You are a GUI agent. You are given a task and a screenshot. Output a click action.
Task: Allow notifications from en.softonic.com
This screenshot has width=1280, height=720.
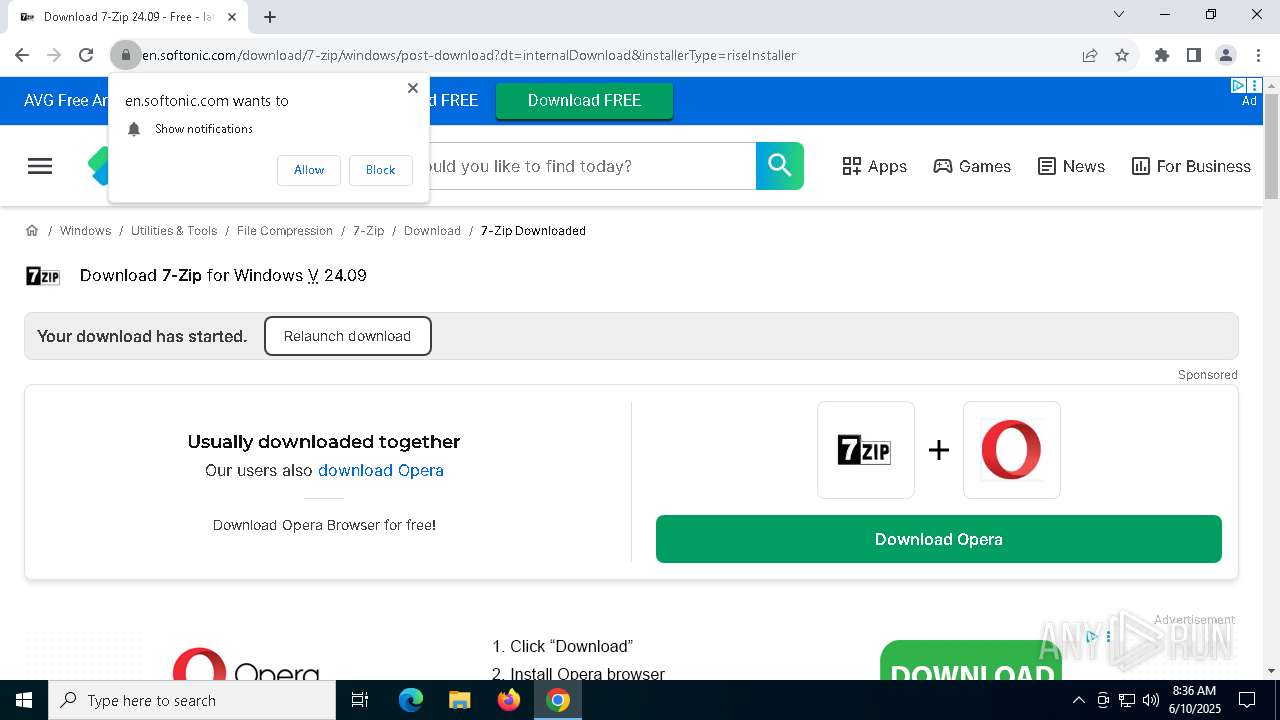309,170
